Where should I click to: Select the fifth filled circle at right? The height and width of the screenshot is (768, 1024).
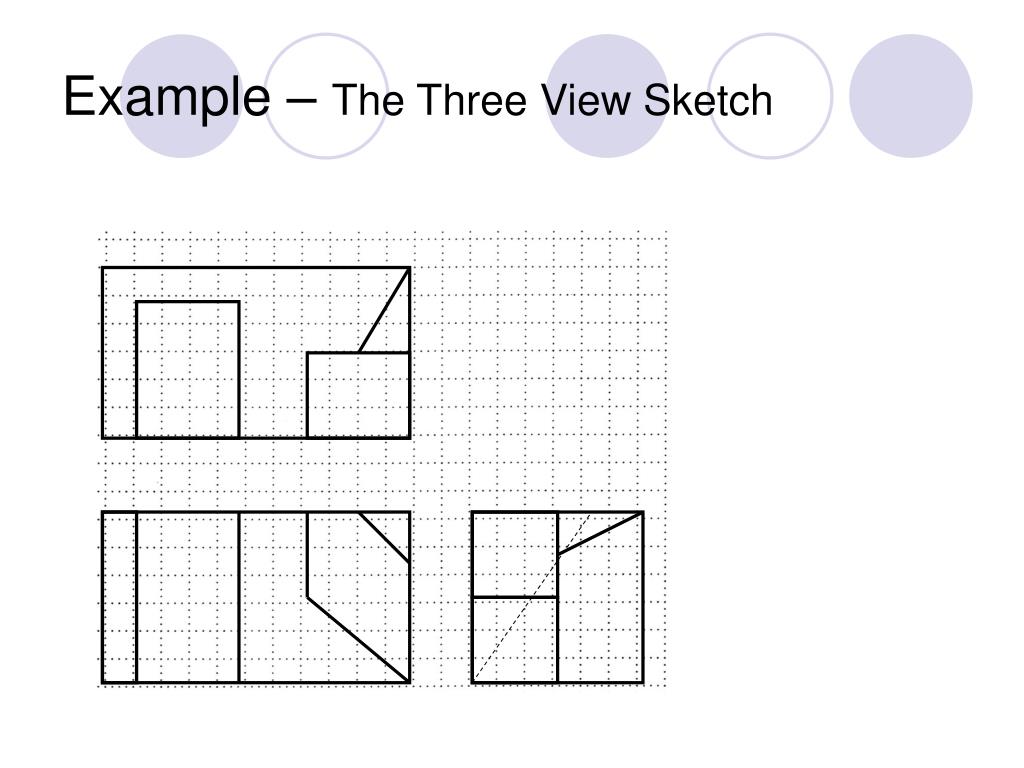coord(910,95)
